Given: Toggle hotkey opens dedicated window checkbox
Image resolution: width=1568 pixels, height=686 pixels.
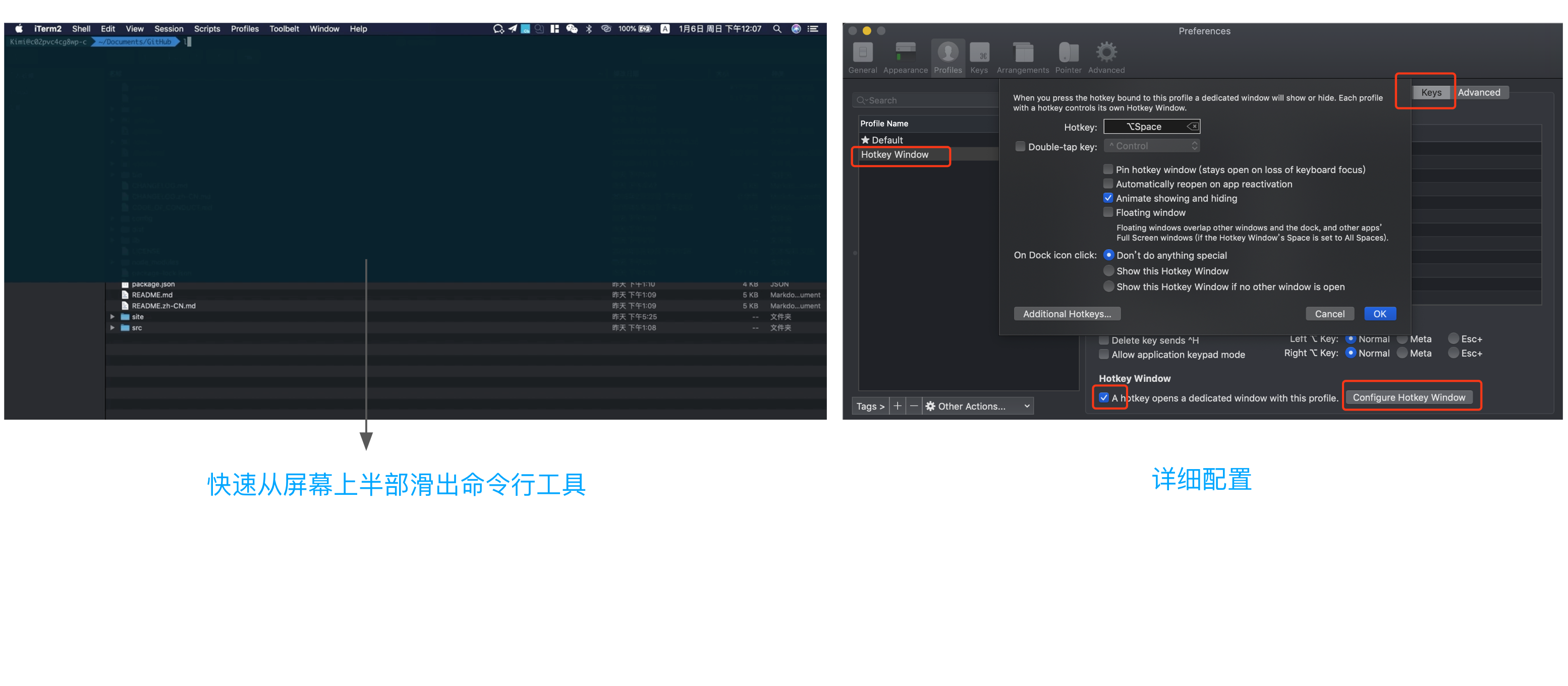Looking at the screenshot, I should [1103, 397].
